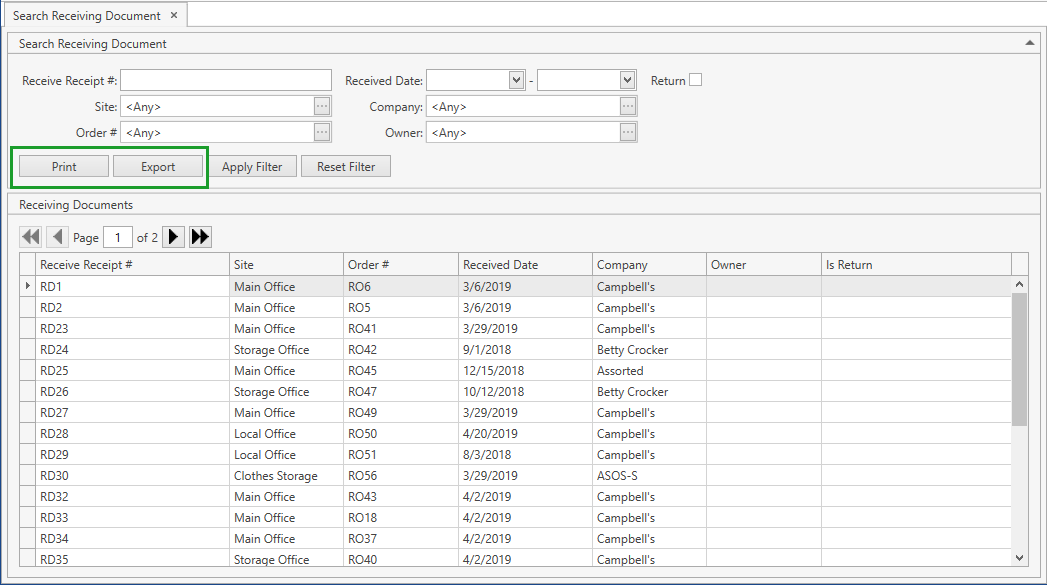1047x585 pixels.
Task: Reset the search filters
Action: coord(346,166)
